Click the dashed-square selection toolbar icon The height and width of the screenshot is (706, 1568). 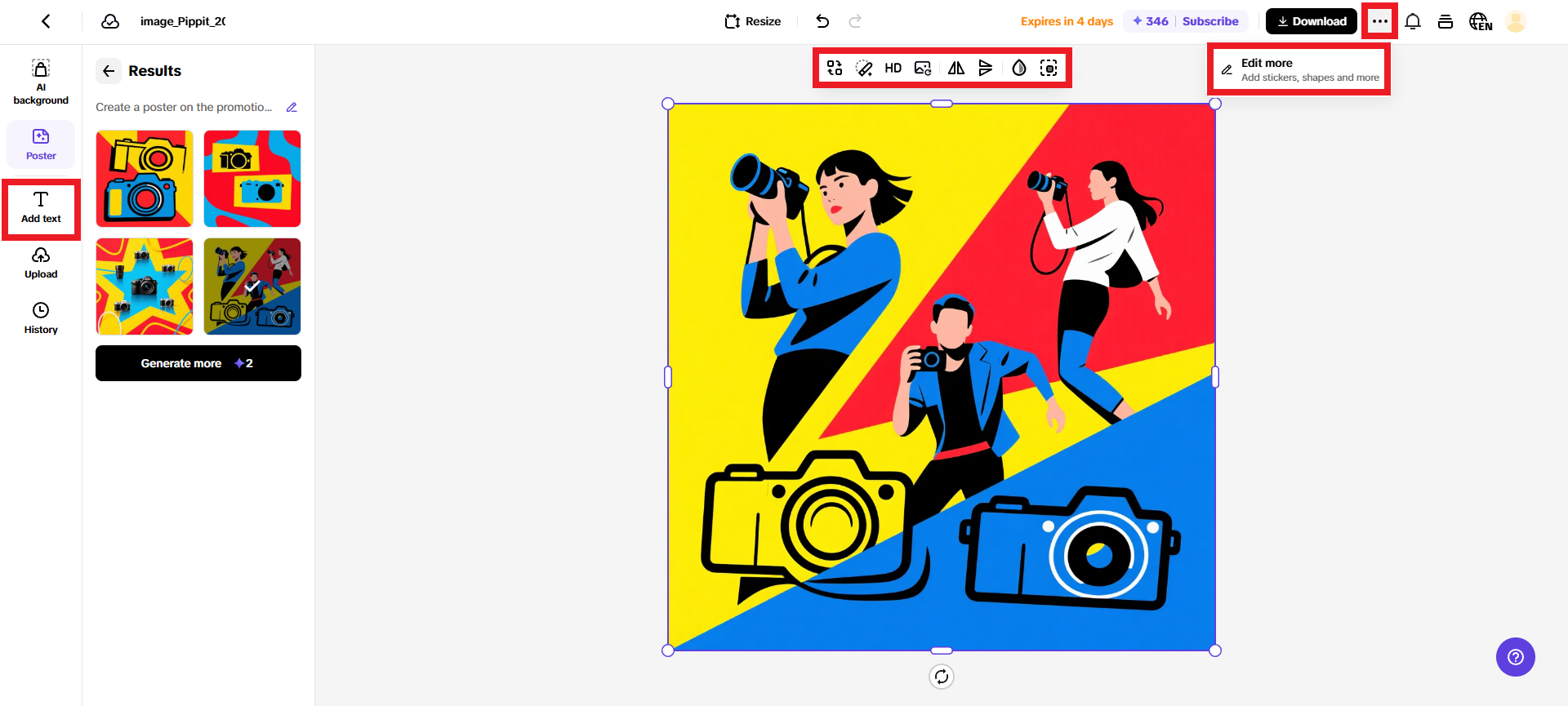coord(1049,68)
